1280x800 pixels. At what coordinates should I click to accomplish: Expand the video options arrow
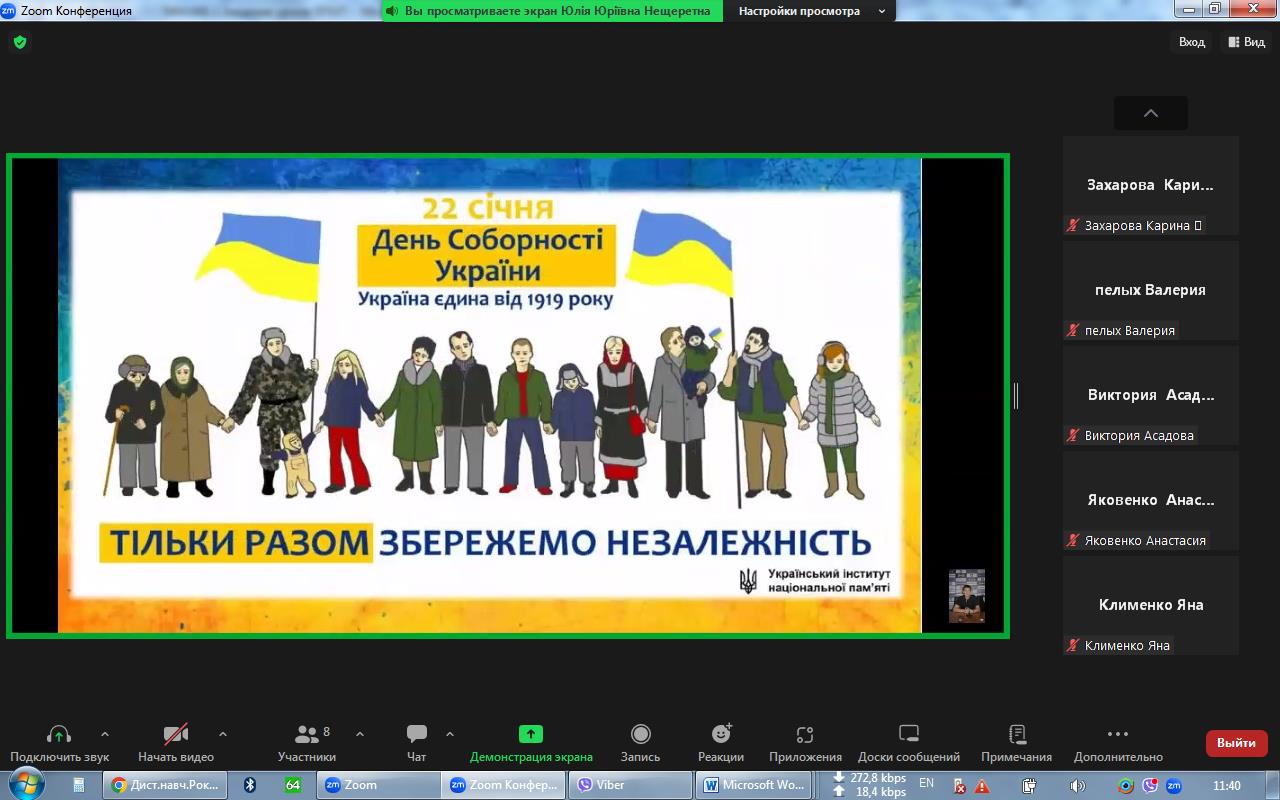(x=222, y=734)
